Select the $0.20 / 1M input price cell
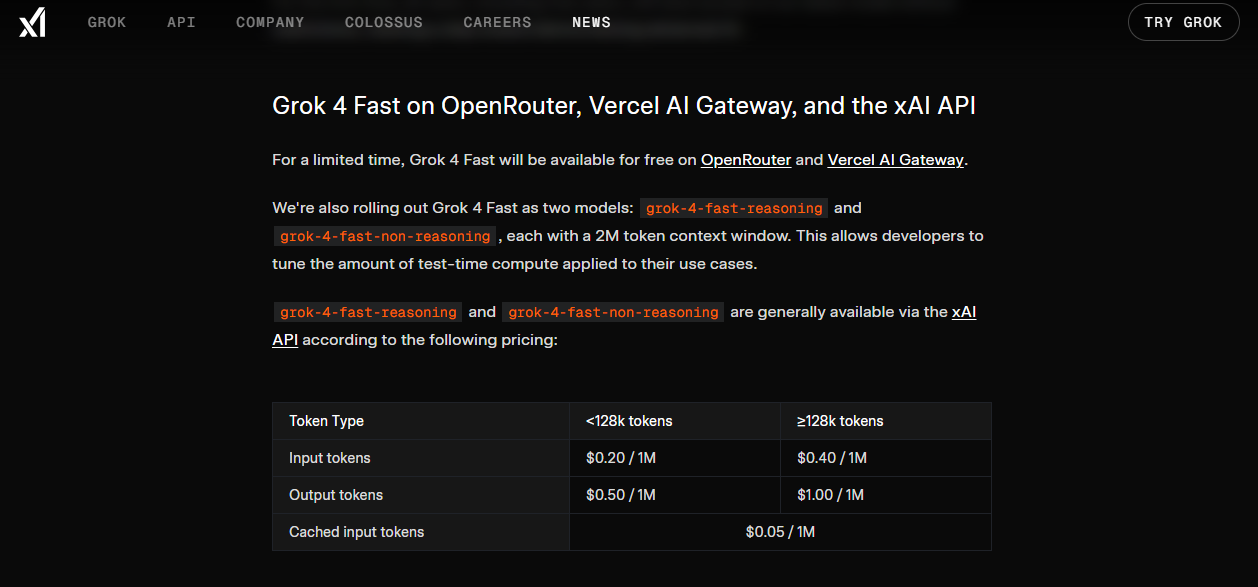The image size is (1258, 587). click(x=675, y=458)
